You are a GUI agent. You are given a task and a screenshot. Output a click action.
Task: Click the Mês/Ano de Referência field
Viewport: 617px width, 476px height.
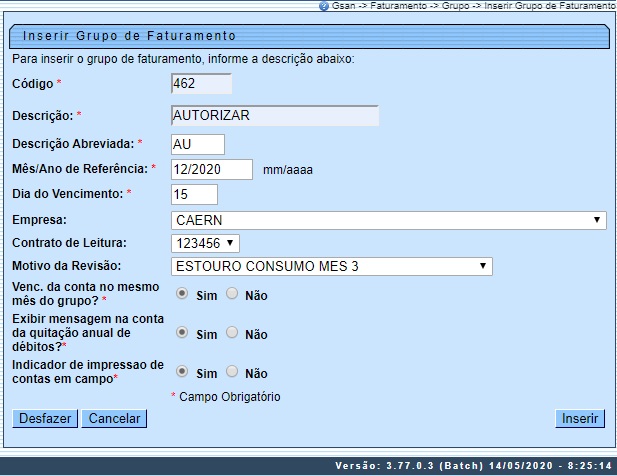click(x=212, y=169)
